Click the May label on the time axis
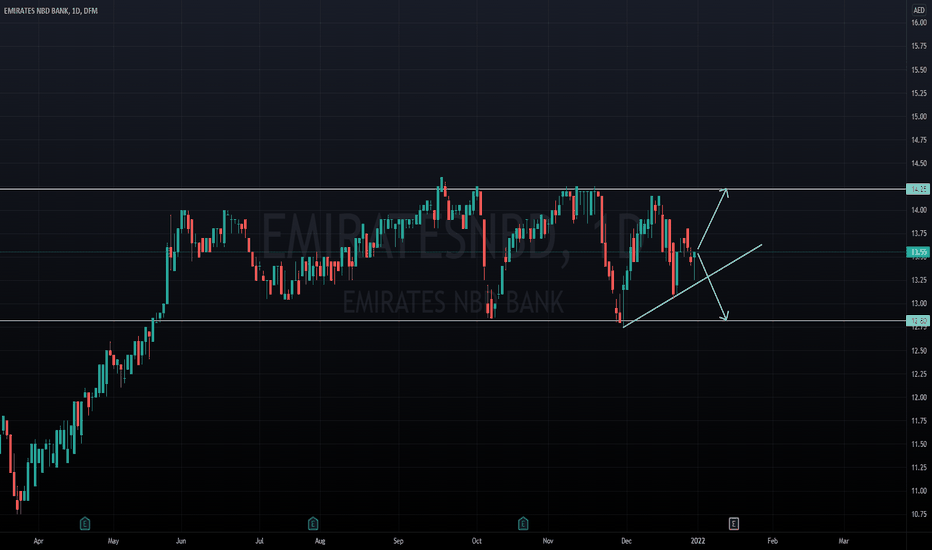 114,541
